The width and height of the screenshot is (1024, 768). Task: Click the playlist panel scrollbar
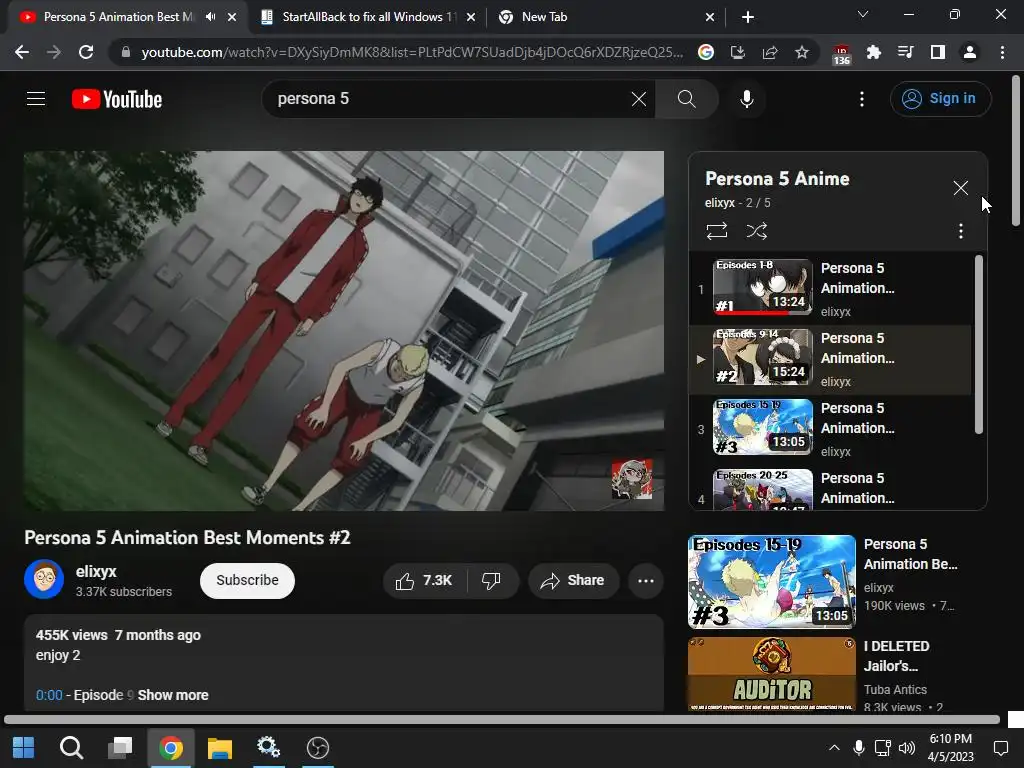(978, 345)
